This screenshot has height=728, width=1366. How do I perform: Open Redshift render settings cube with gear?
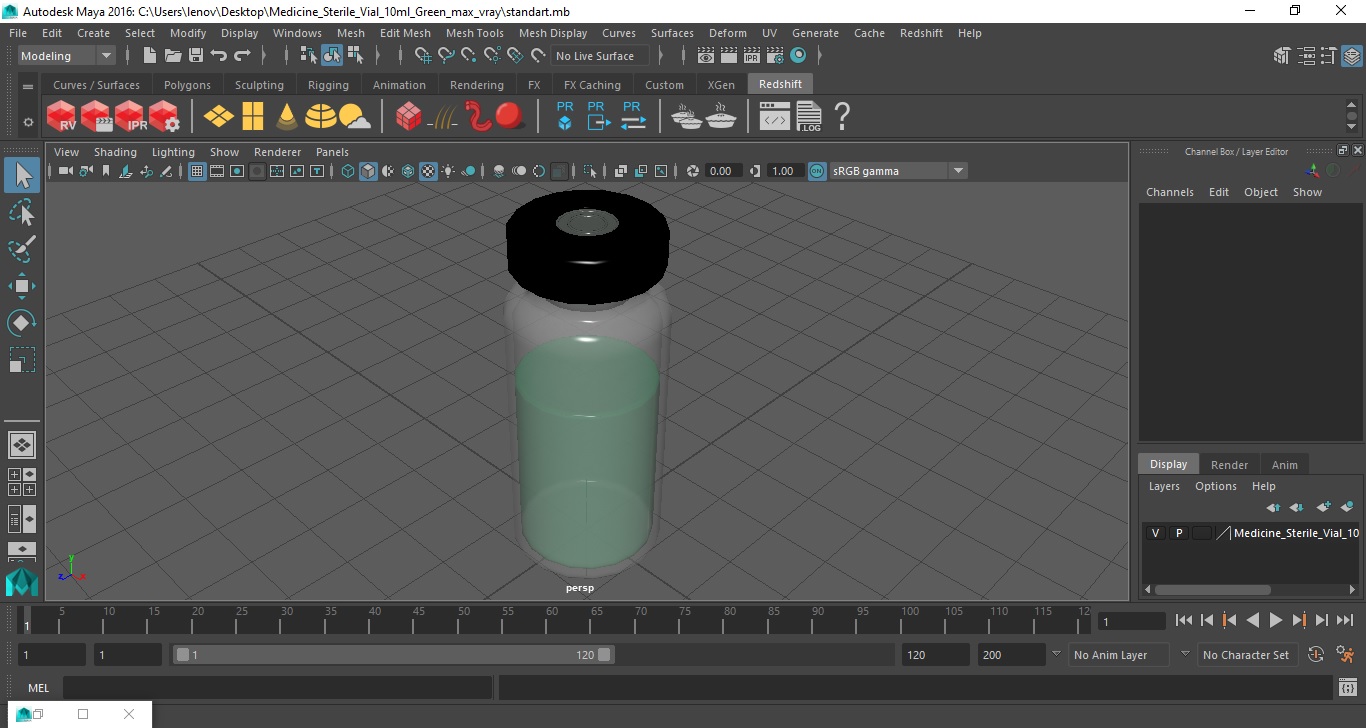[164, 117]
